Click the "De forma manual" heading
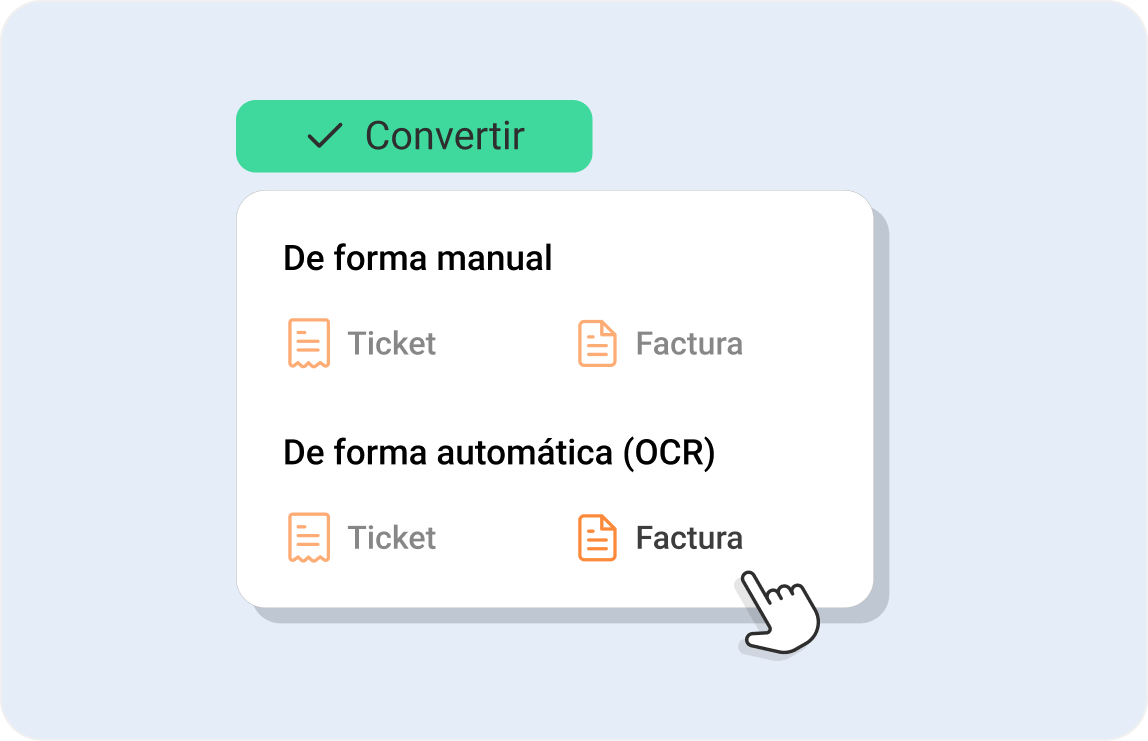This screenshot has height=741, width=1148. [418, 258]
